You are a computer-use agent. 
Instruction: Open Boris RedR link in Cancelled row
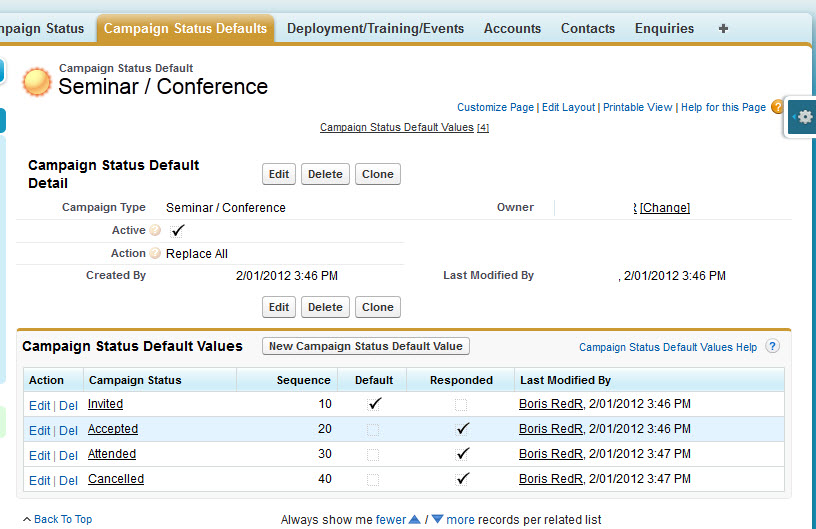click(x=551, y=479)
